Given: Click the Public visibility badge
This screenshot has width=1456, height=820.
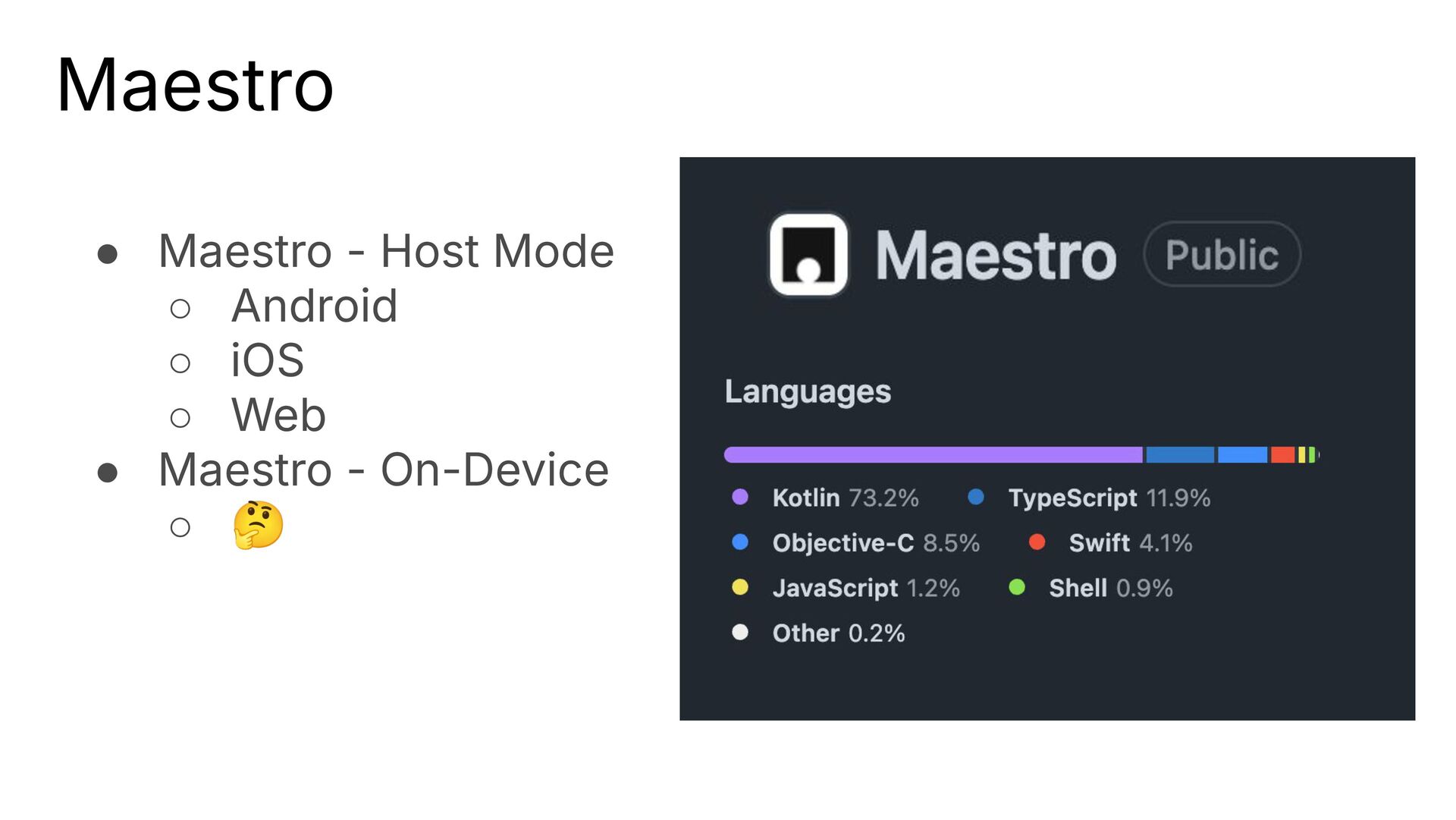Looking at the screenshot, I should coord(1222,254).
